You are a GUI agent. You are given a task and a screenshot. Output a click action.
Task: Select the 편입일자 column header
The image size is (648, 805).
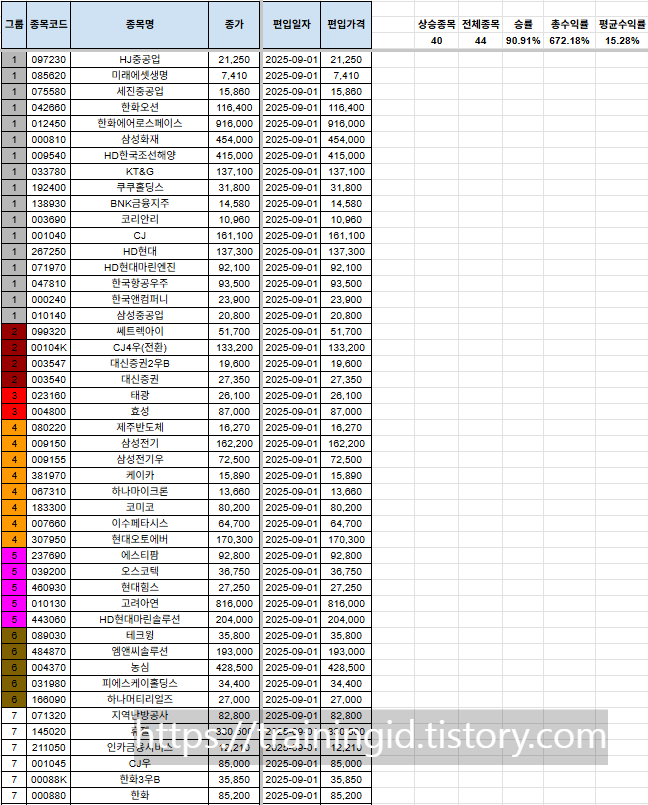tap(292, 25)
